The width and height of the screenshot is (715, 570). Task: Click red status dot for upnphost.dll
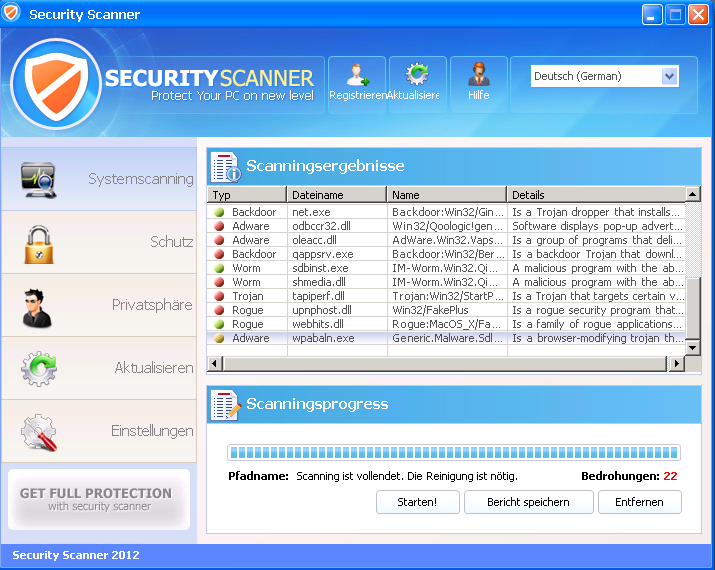tap(219, 310)
